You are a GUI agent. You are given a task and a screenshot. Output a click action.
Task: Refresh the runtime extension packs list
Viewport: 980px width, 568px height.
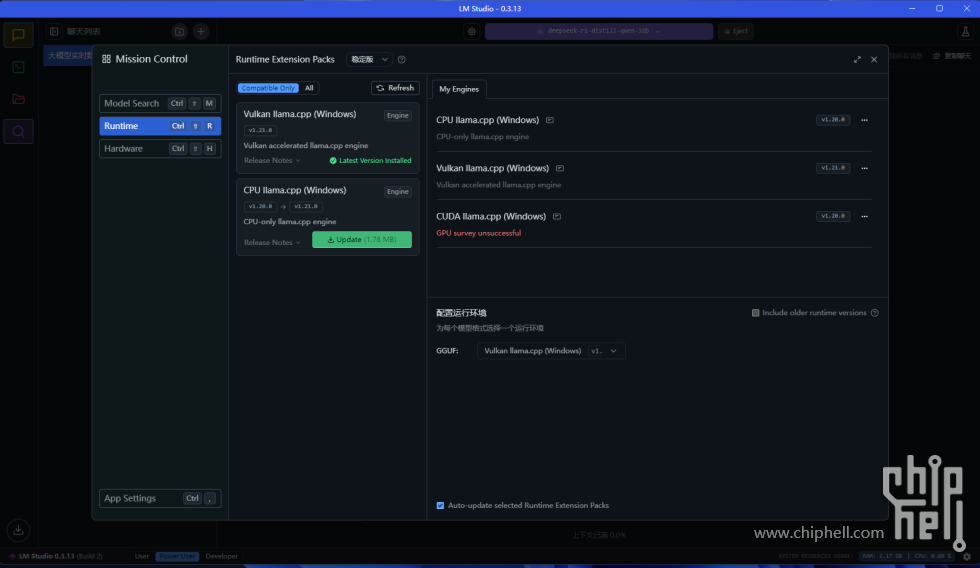point(395,88)
